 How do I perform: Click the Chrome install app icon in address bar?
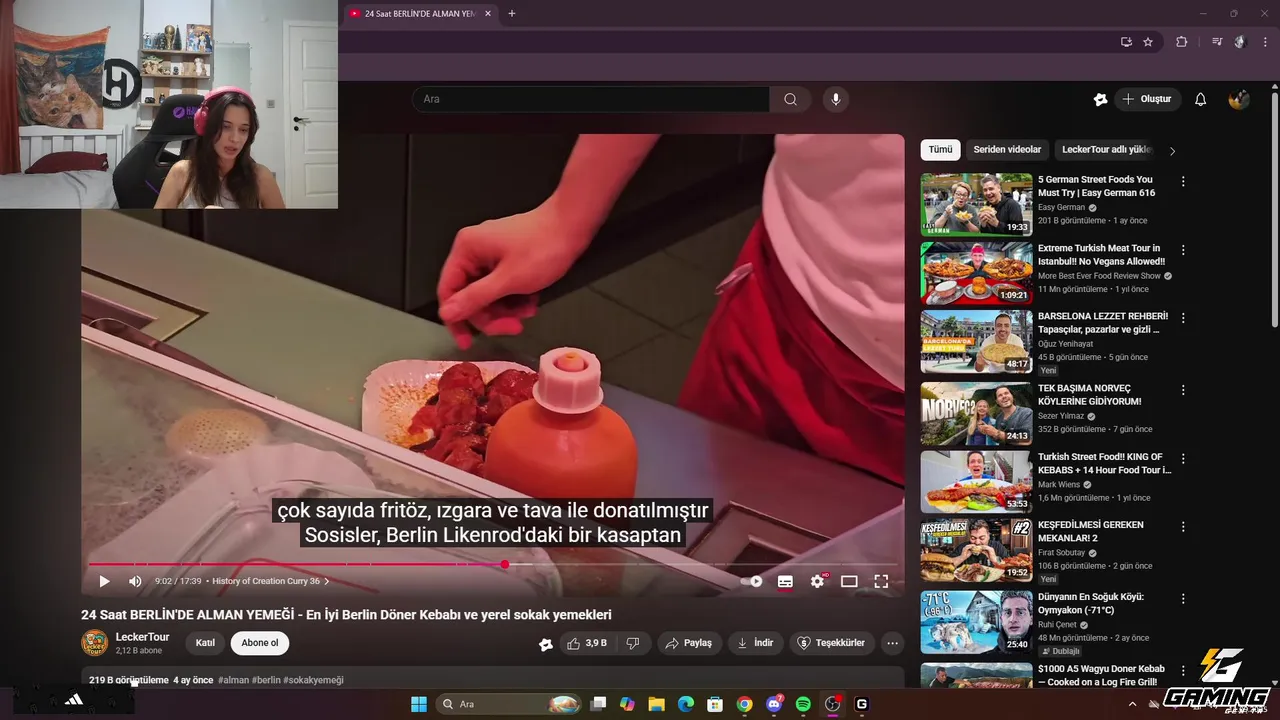[x=1126, y=42]
